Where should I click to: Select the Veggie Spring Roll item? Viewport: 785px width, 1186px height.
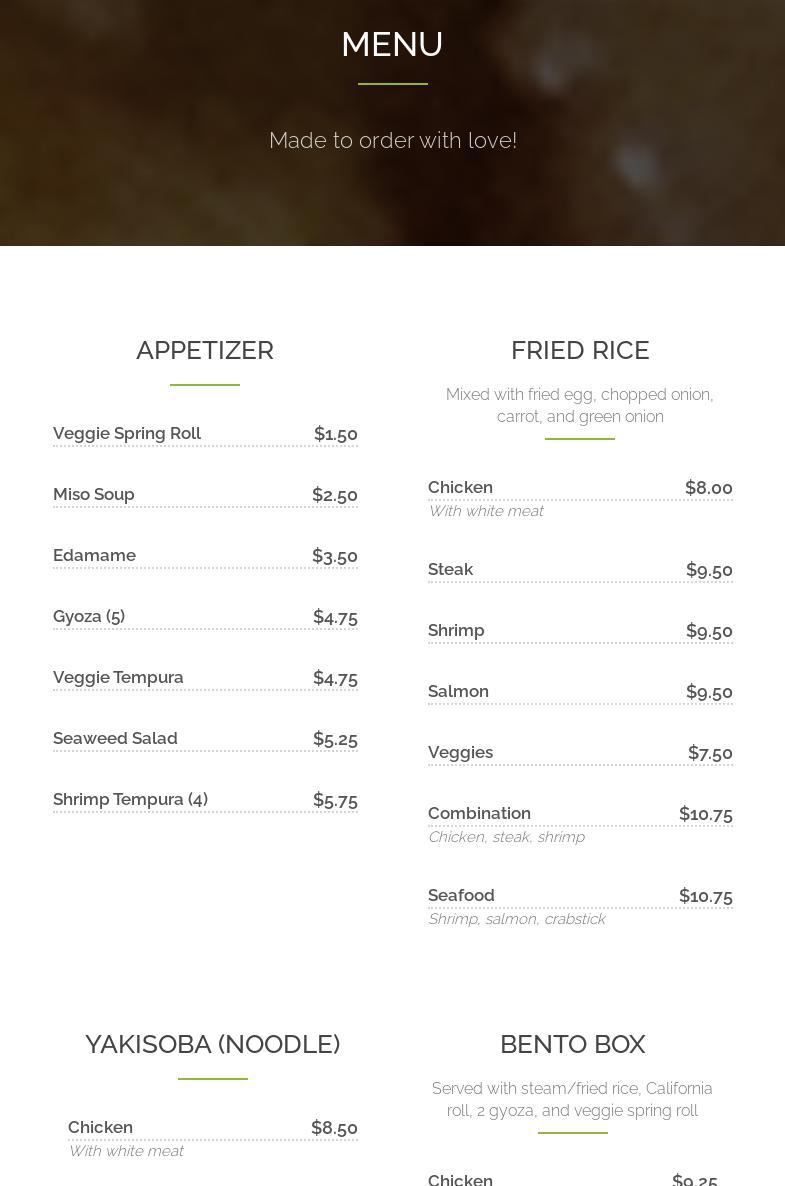pyautogui.click(x=205, y=434)
